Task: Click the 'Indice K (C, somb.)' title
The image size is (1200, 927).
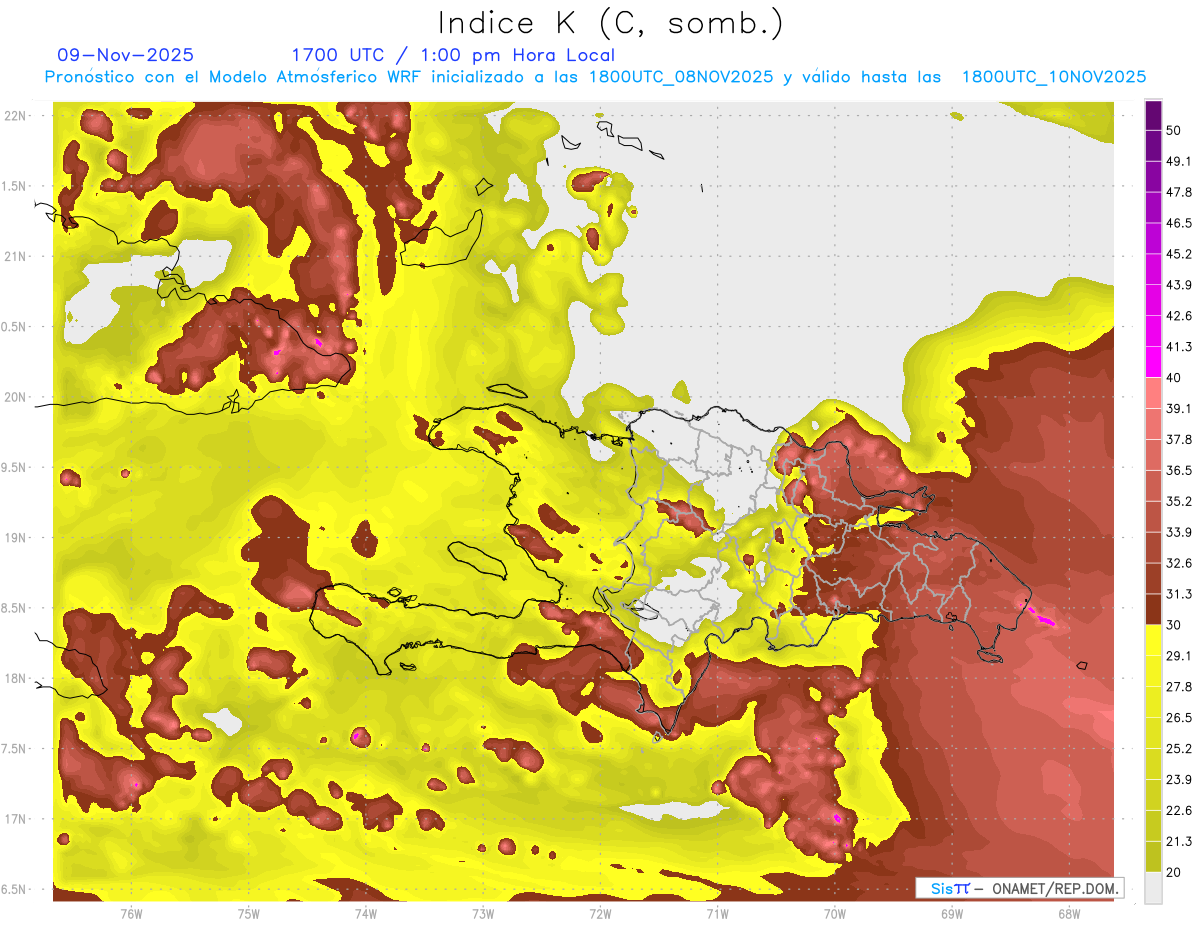Action: [x=610, y=24]
